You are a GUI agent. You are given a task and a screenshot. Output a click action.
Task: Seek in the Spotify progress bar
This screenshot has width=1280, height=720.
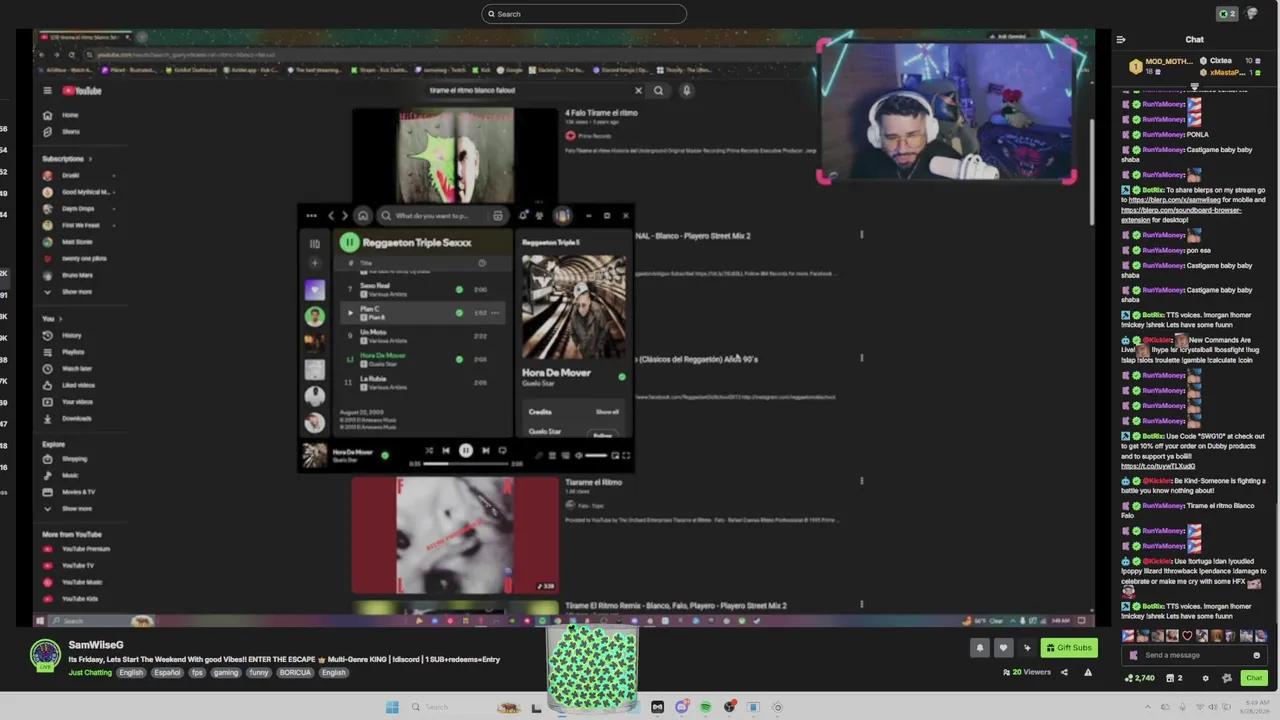[466, 464]
